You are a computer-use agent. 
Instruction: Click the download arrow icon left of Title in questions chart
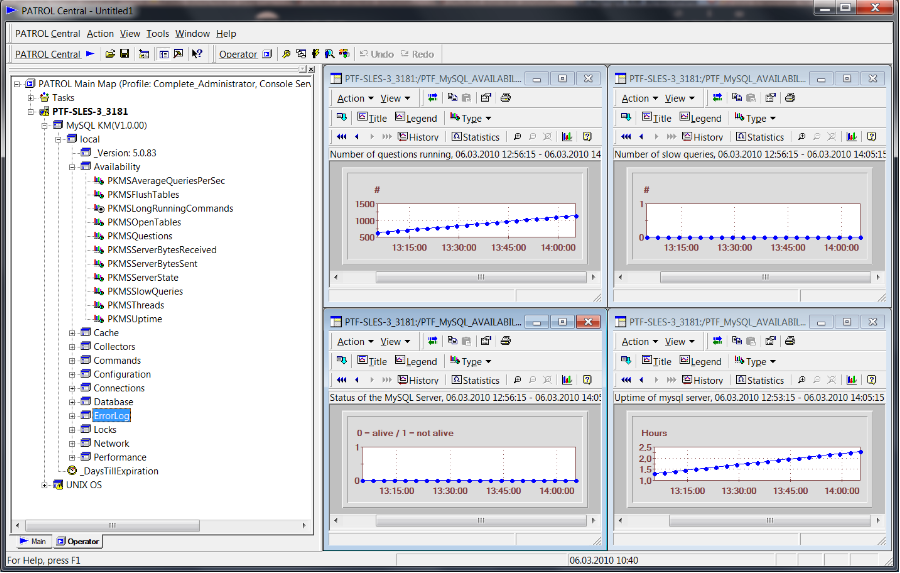[342, 117]
